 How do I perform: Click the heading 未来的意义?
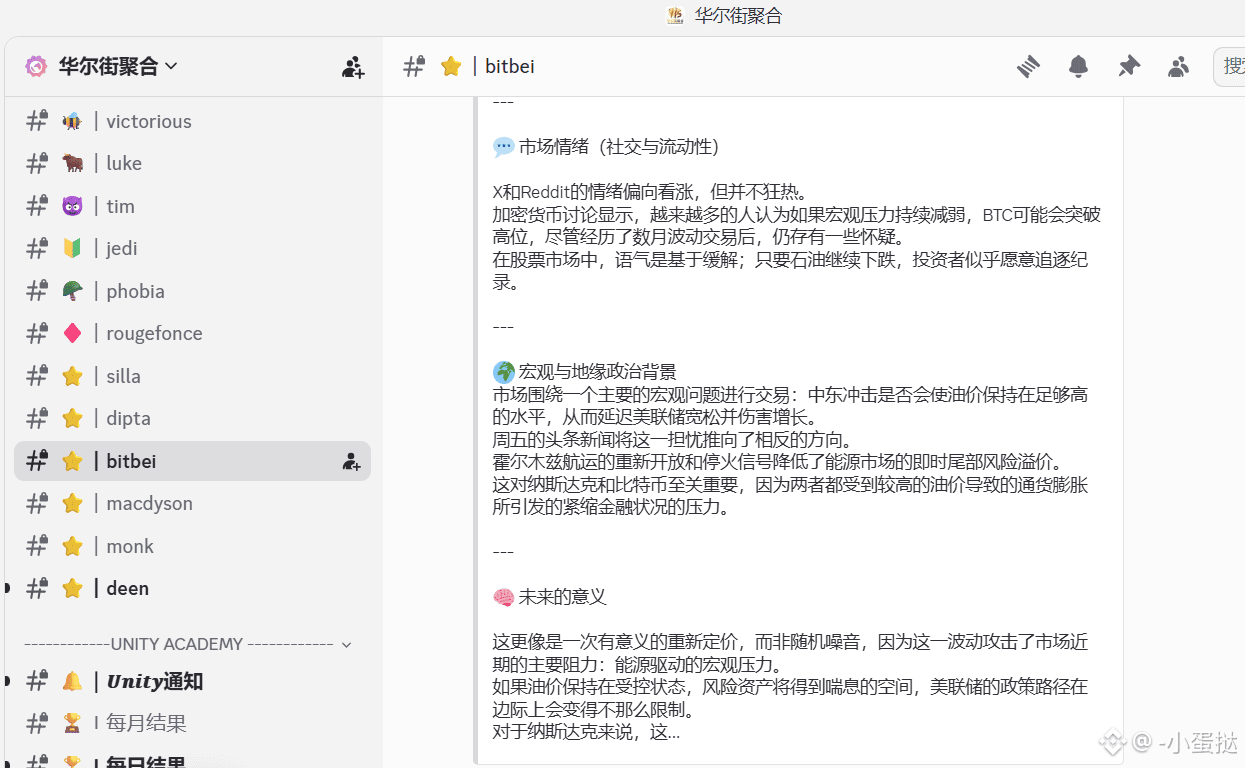(562, 597)
